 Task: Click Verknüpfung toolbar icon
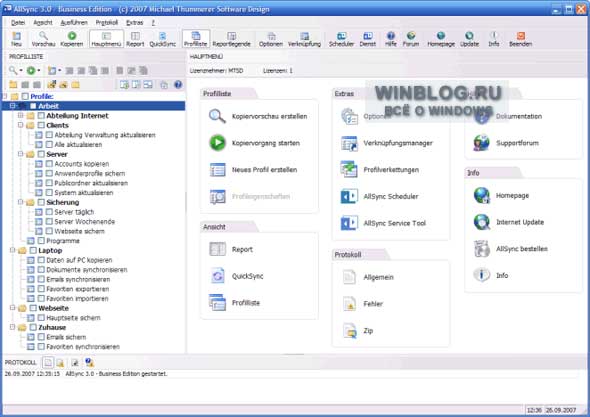(304, 39)
